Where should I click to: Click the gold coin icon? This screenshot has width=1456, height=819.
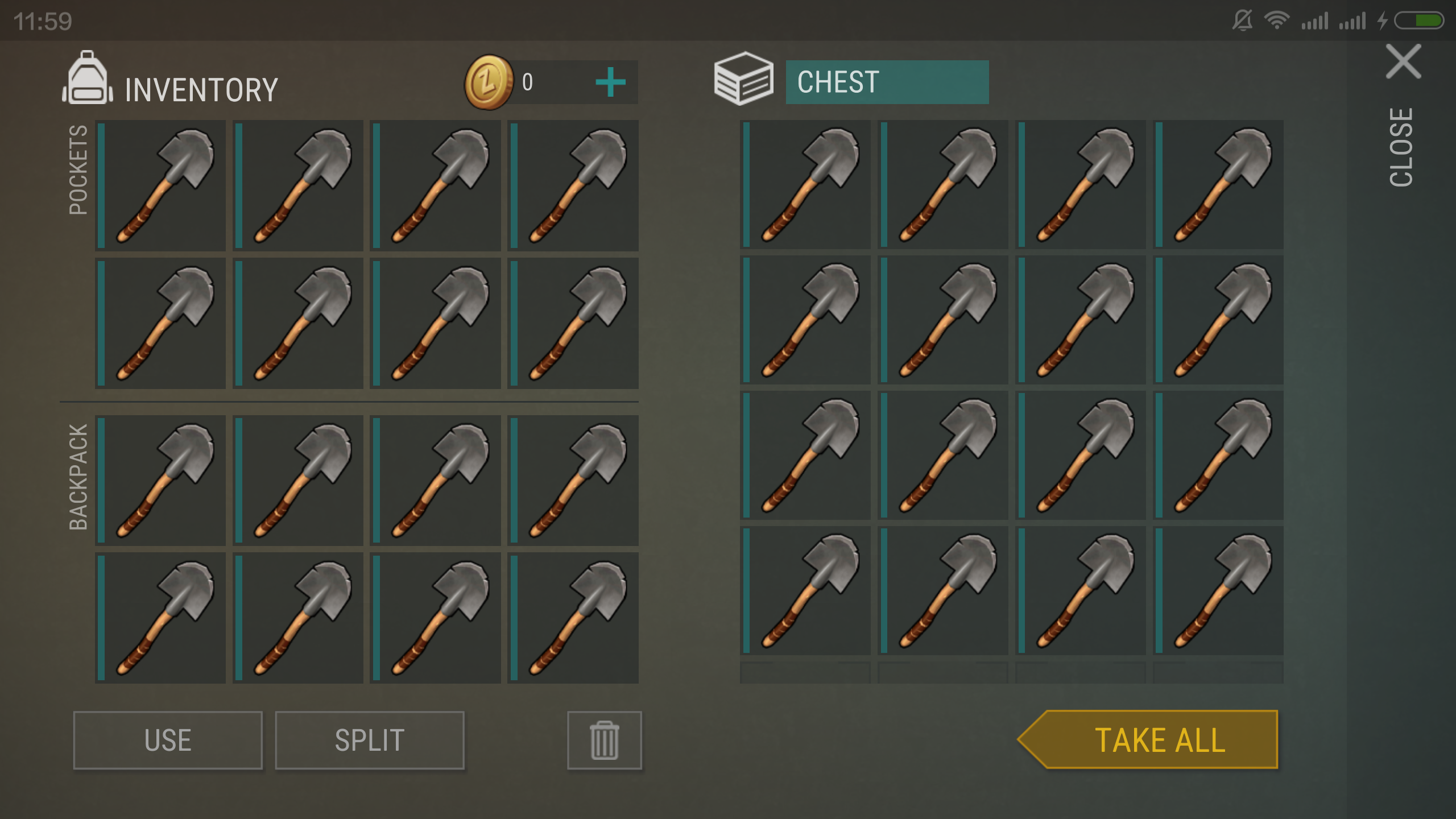tap(488, 82)
